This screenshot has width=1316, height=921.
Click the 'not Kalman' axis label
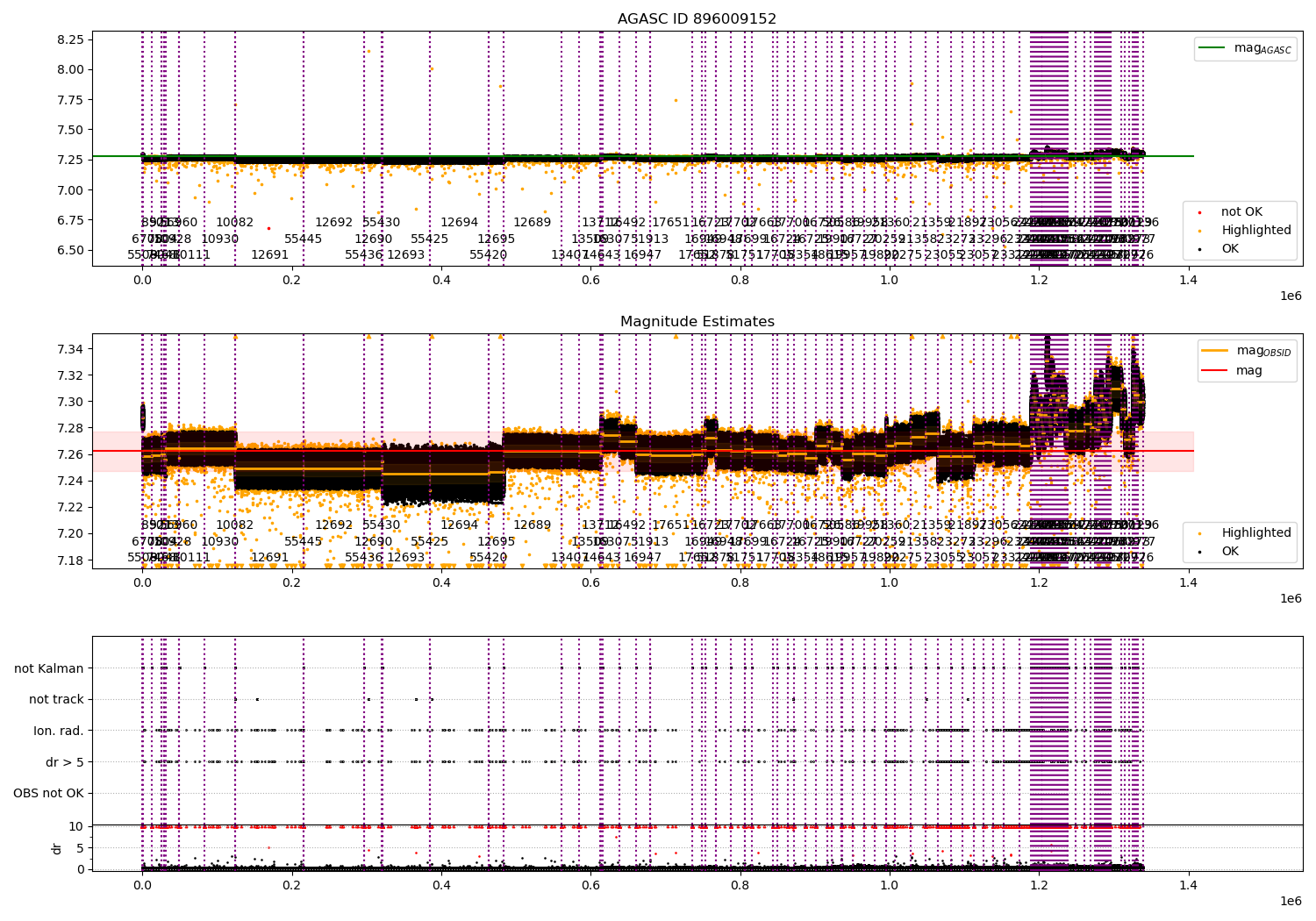(49, 668)
